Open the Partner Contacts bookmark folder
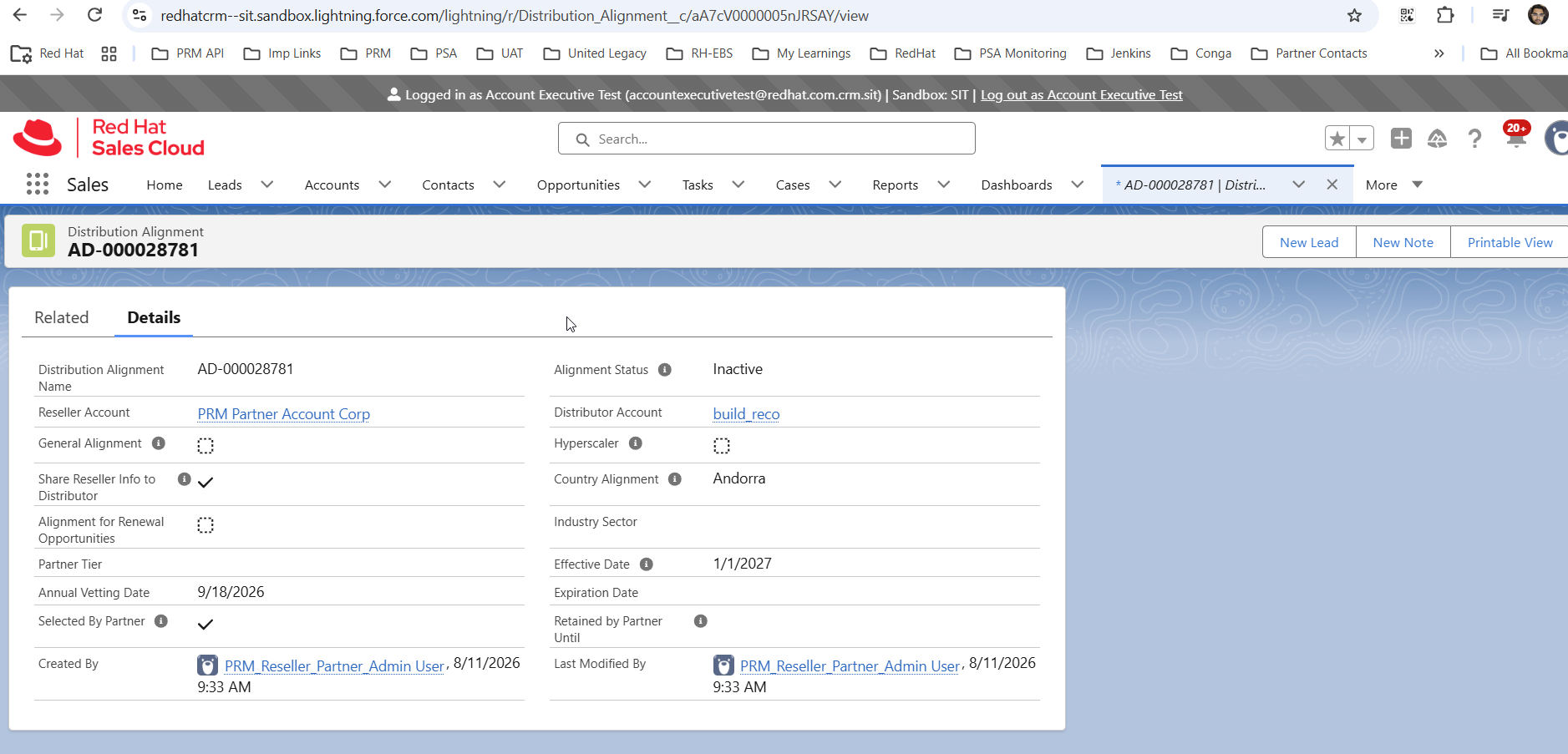Image resolution: width=1568 pixels, height=754 pixels. (x=1309, y=53)
